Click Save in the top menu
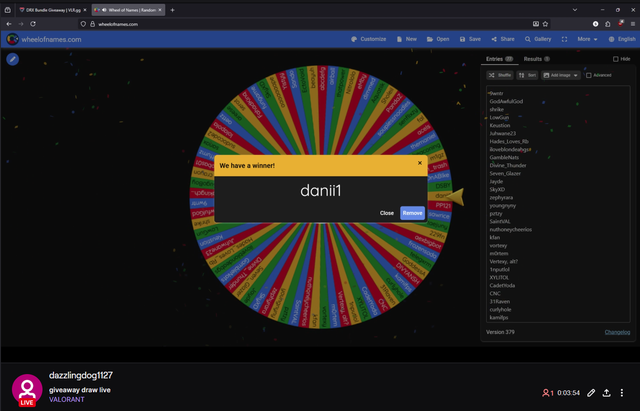 pos(470,39)
